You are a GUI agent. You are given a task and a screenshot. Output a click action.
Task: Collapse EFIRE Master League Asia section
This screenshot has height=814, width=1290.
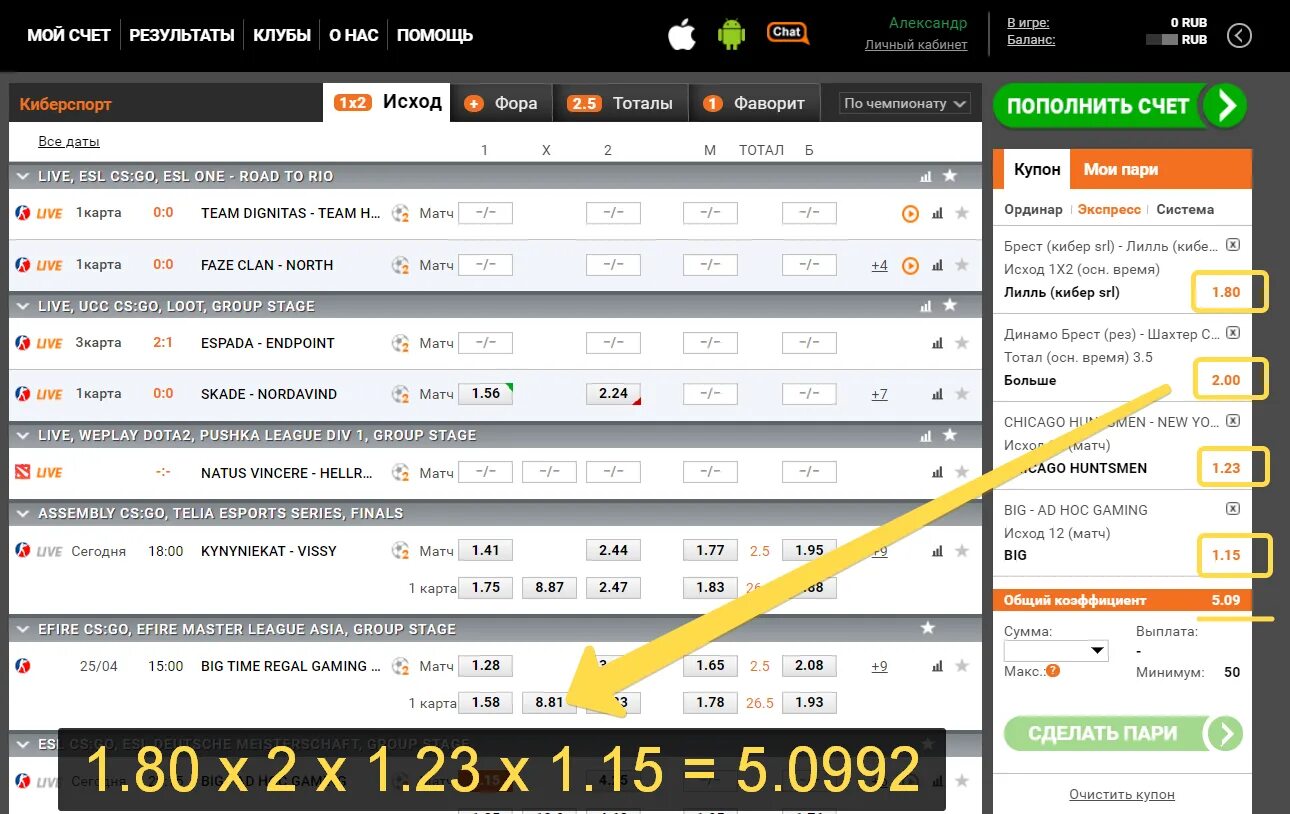[x=24, y=629]
